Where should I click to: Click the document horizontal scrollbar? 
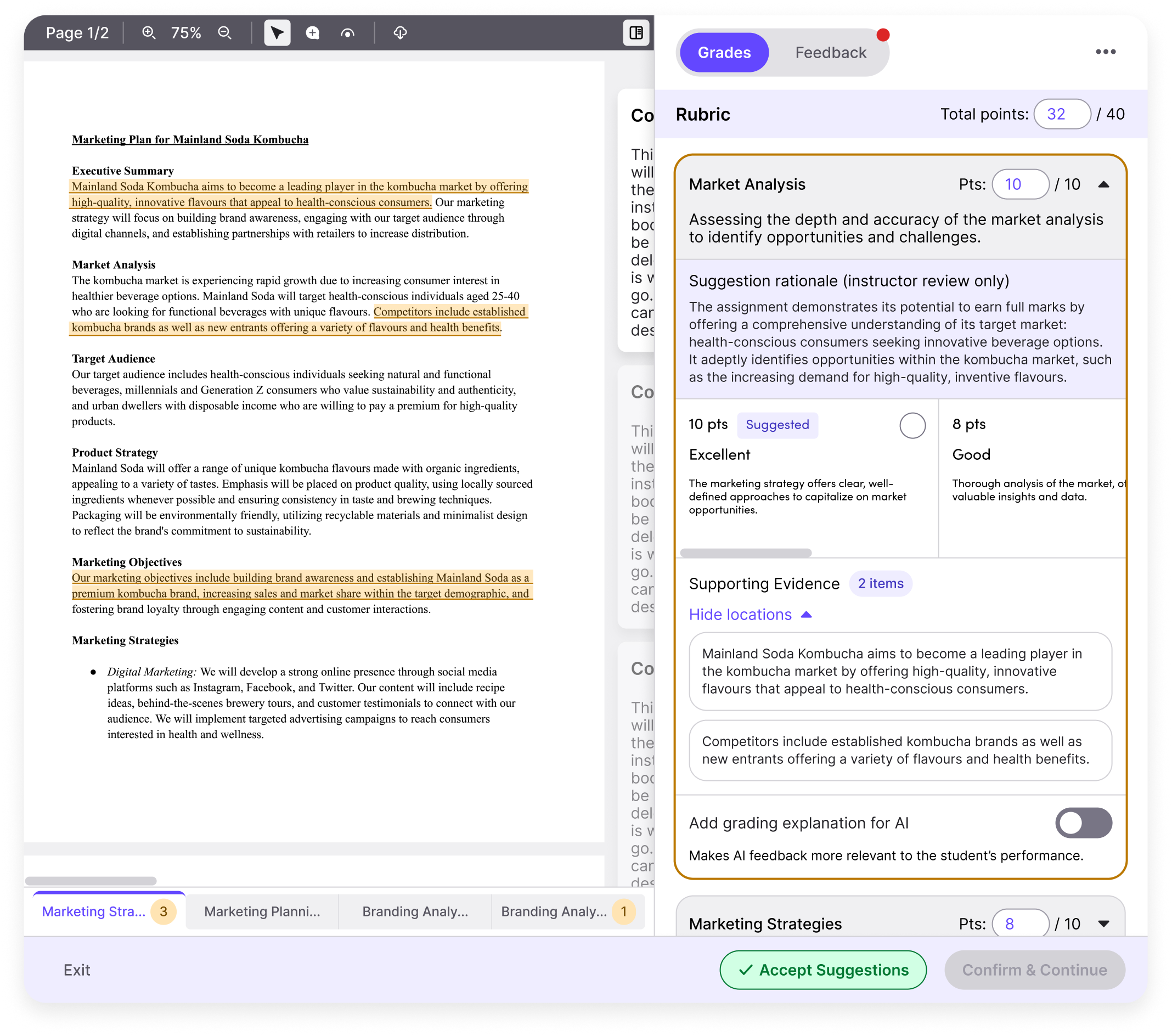coord(91,881)
